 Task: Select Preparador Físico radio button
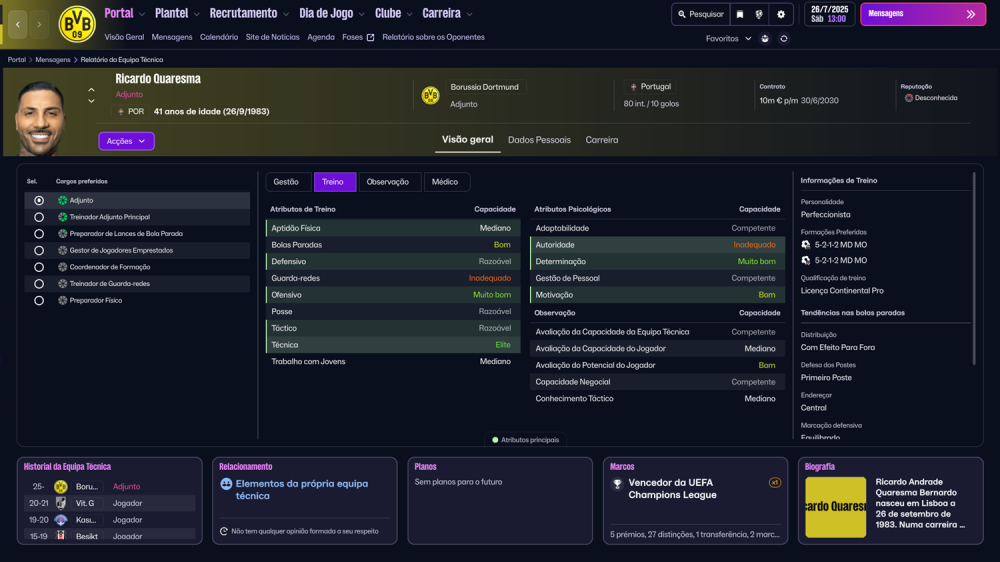pyautogui.click(x=39, y=300)
